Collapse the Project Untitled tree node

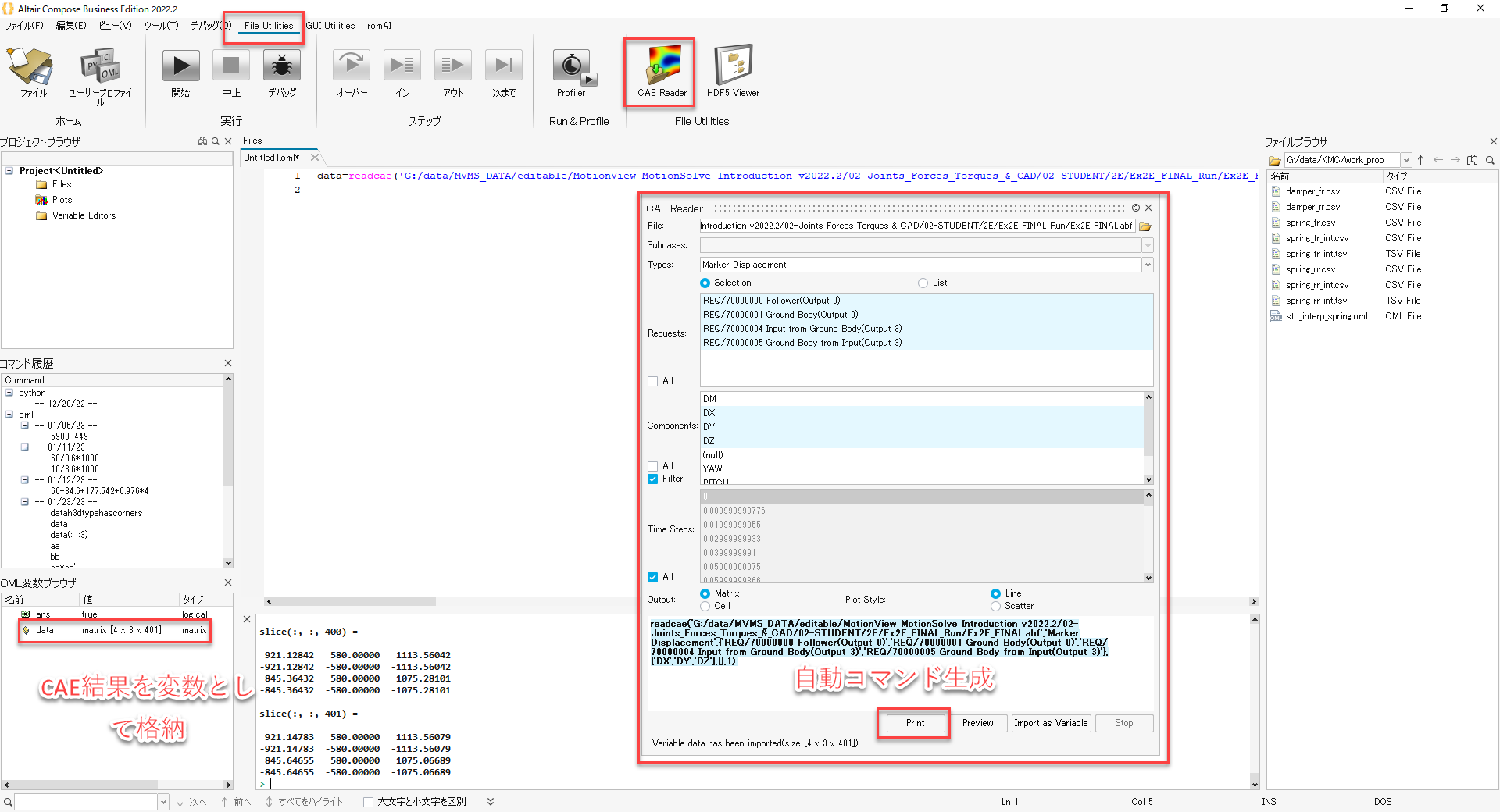[9, 170]
